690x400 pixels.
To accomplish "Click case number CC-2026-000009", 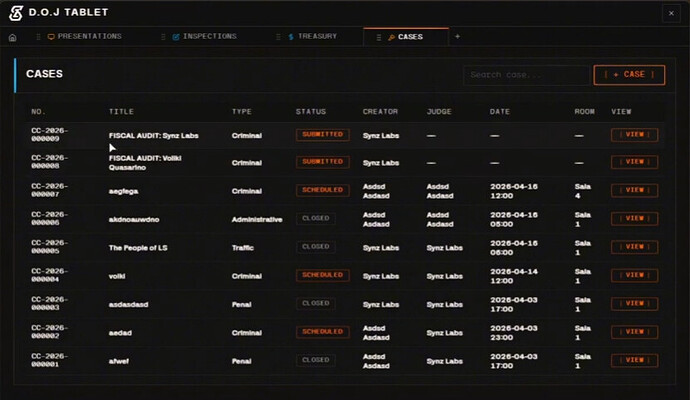I will coord(49,135).
